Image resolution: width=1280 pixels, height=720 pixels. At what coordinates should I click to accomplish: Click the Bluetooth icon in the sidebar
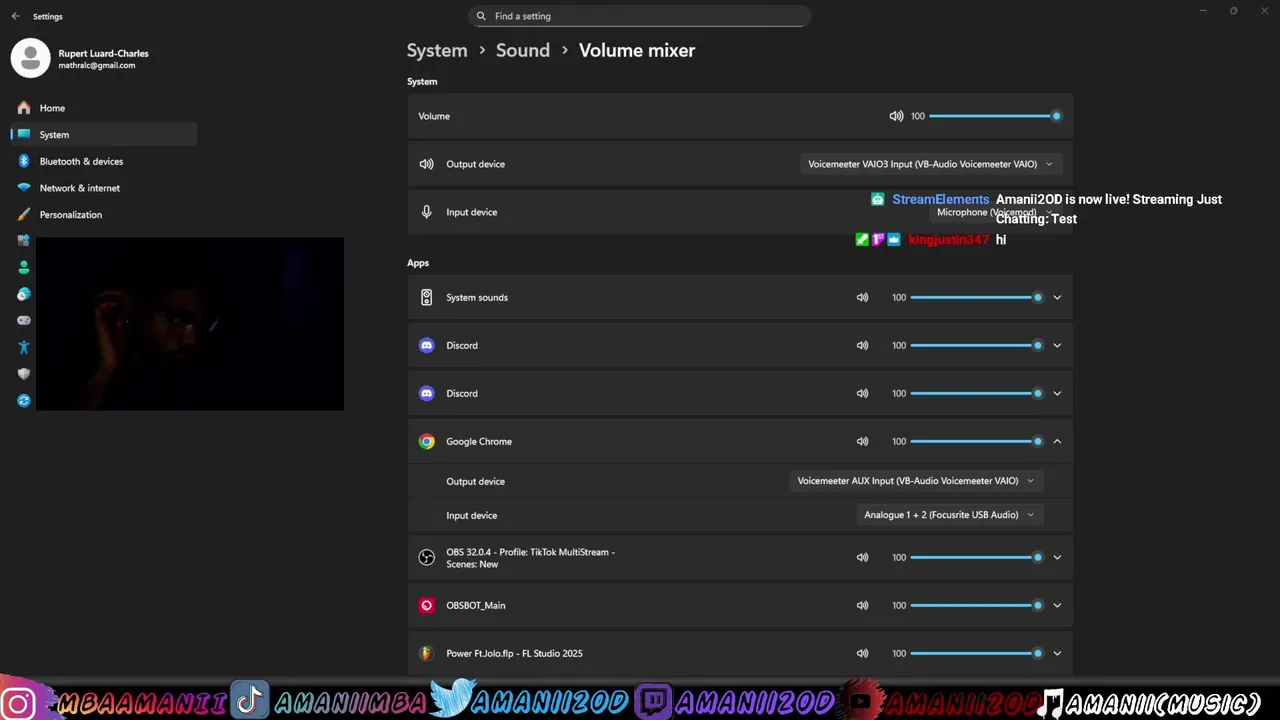pyautogui.click(x=24, y=161)
